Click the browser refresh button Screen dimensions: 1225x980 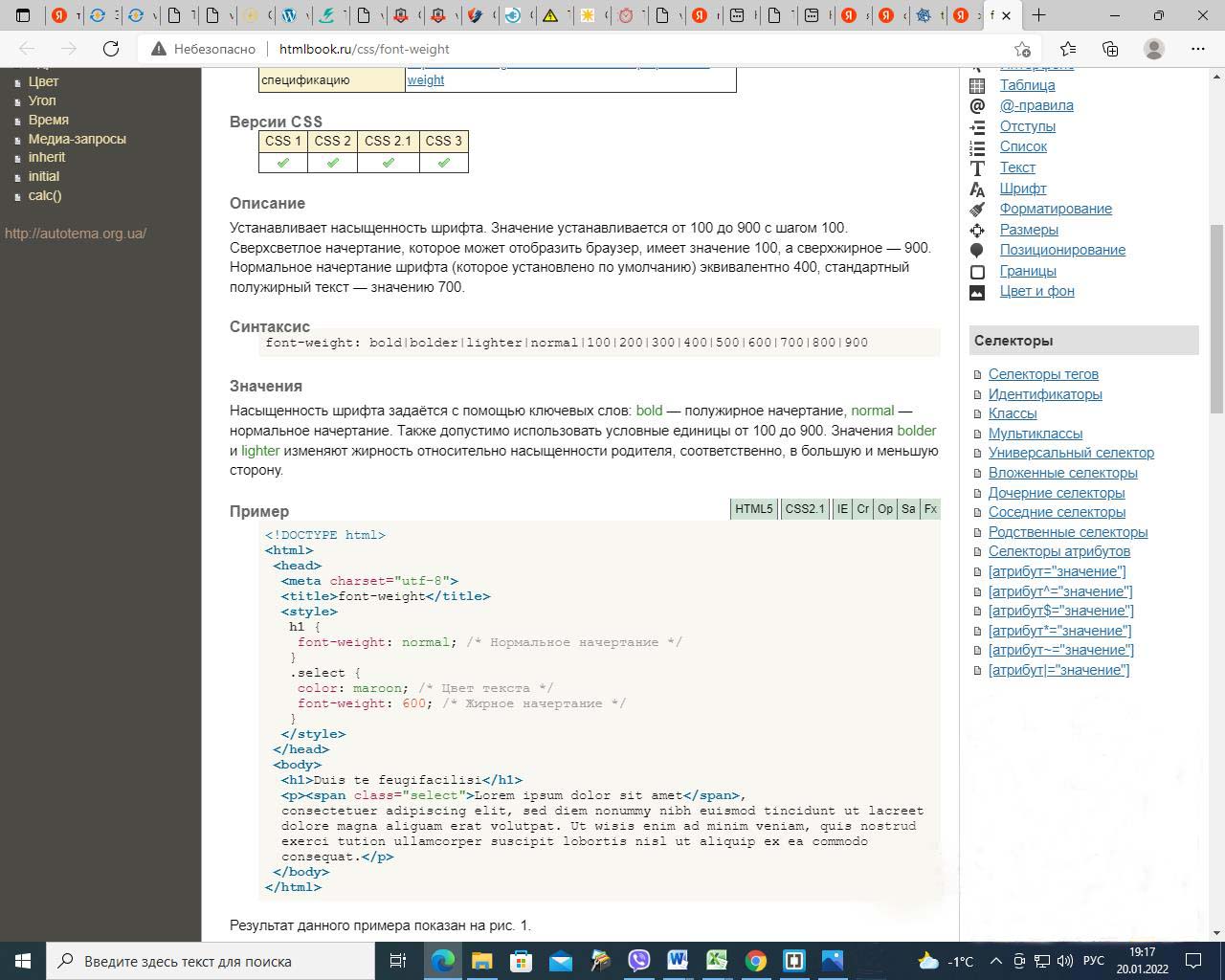tap(111, 49)
